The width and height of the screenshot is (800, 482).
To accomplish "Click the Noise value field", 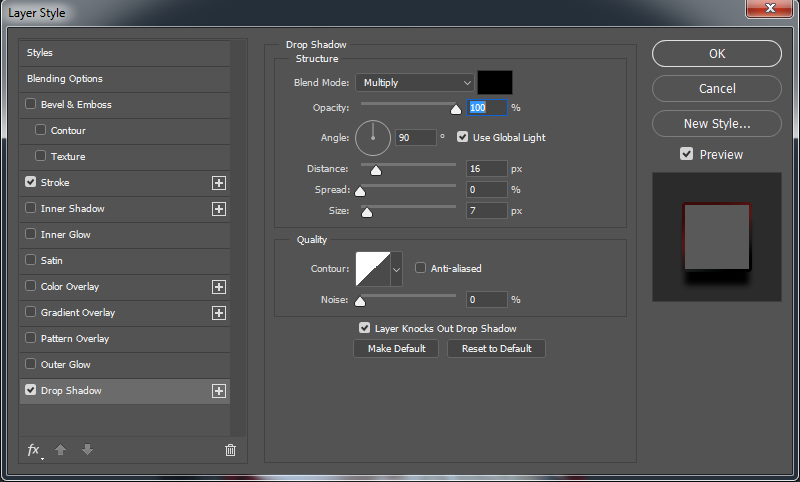I will (487, 300).
